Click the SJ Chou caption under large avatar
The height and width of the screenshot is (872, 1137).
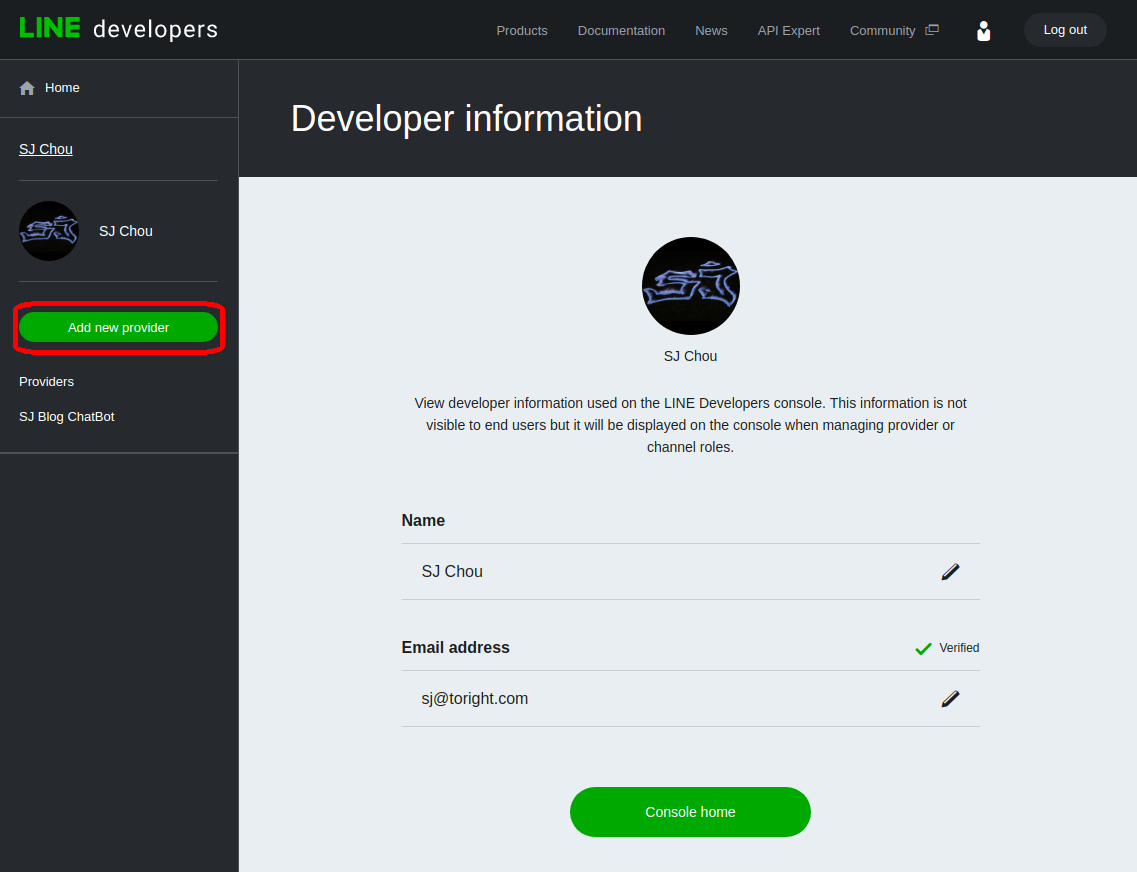pyautogui.click(x=690, y=357)
